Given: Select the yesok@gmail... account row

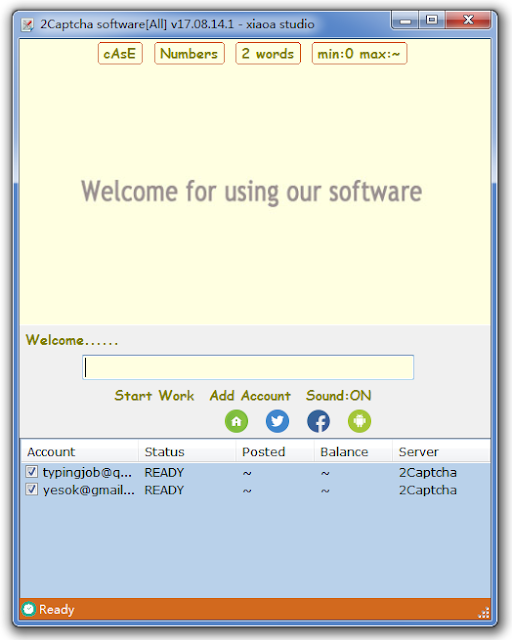Looking at the screenshot, I should click(x=255, y=489).
